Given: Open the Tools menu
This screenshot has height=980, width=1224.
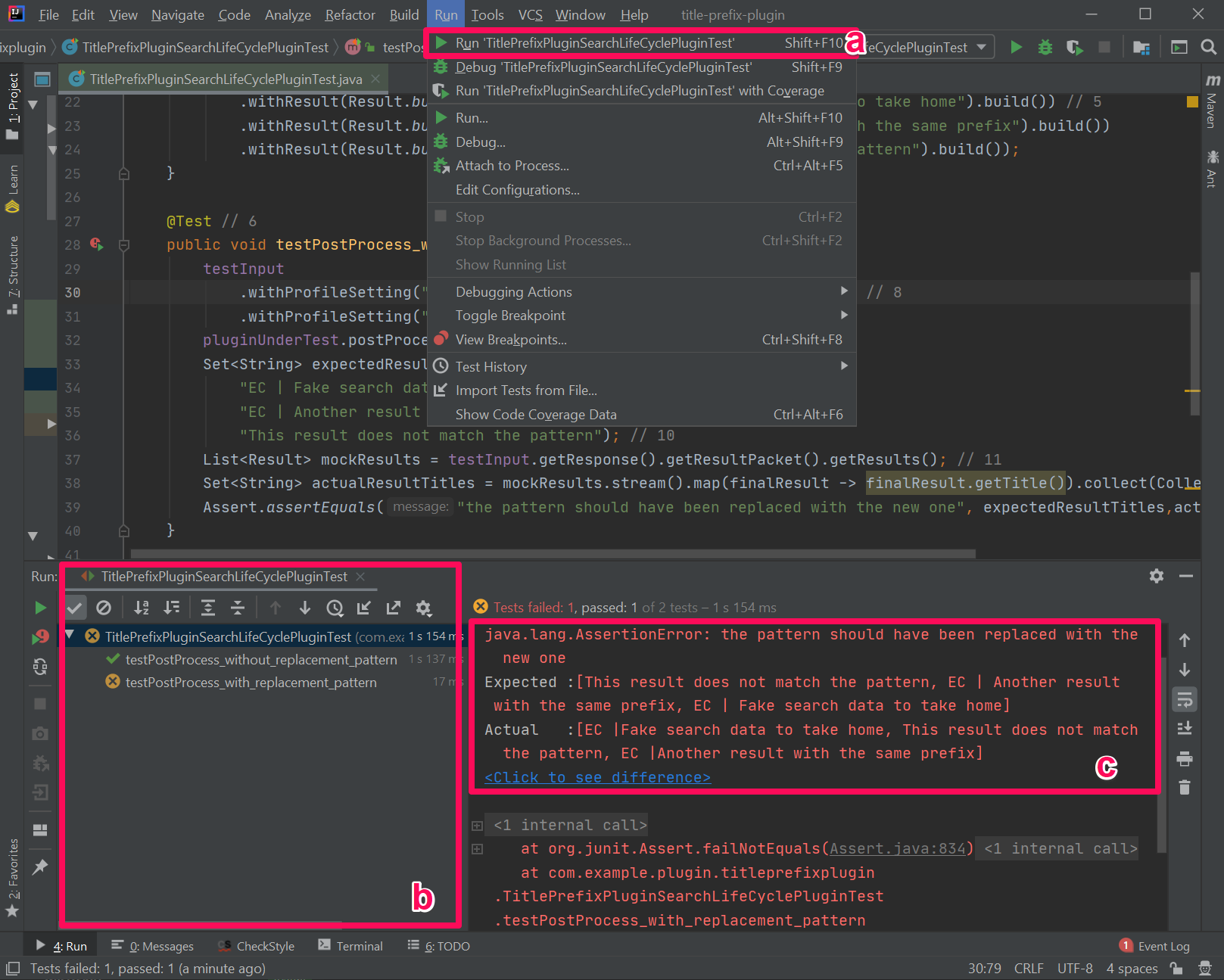Looking at the screenshot, I should pyautogui.click(x=487, y=14).
